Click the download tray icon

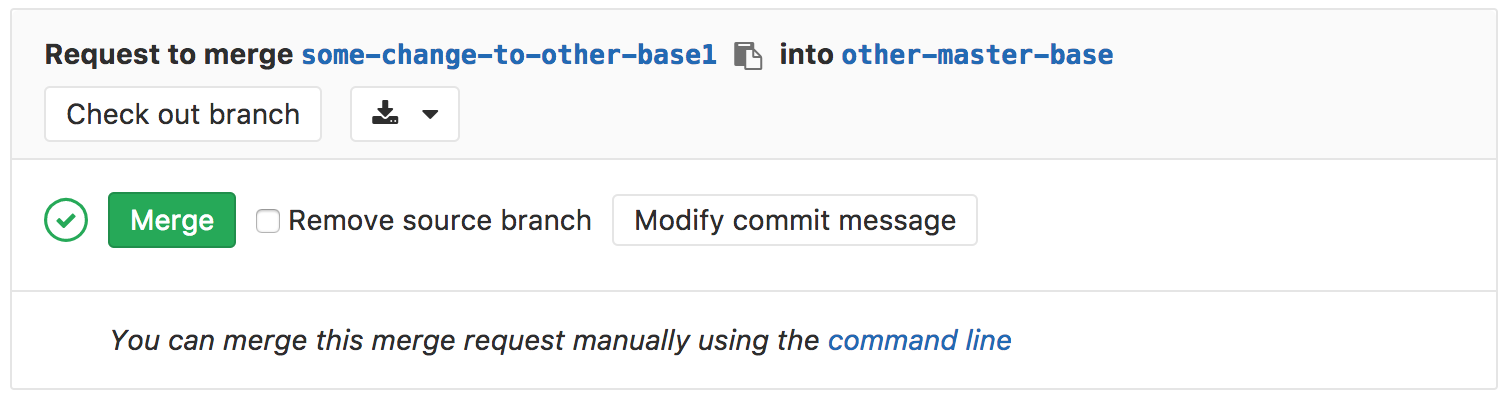[386, 114]
